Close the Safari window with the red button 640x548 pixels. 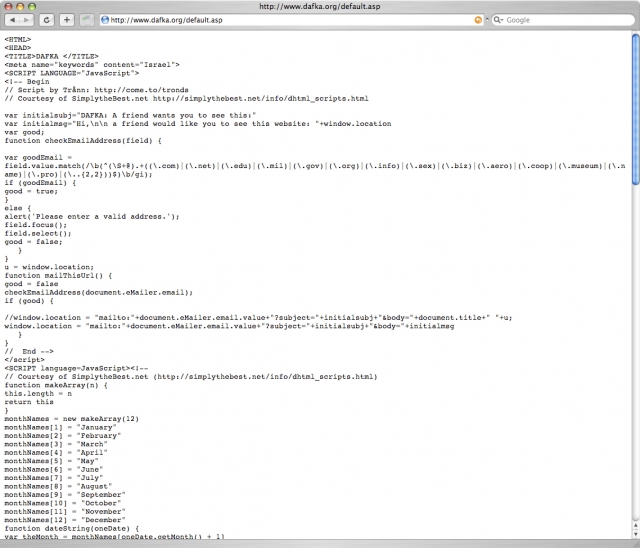tap(9, 6)
